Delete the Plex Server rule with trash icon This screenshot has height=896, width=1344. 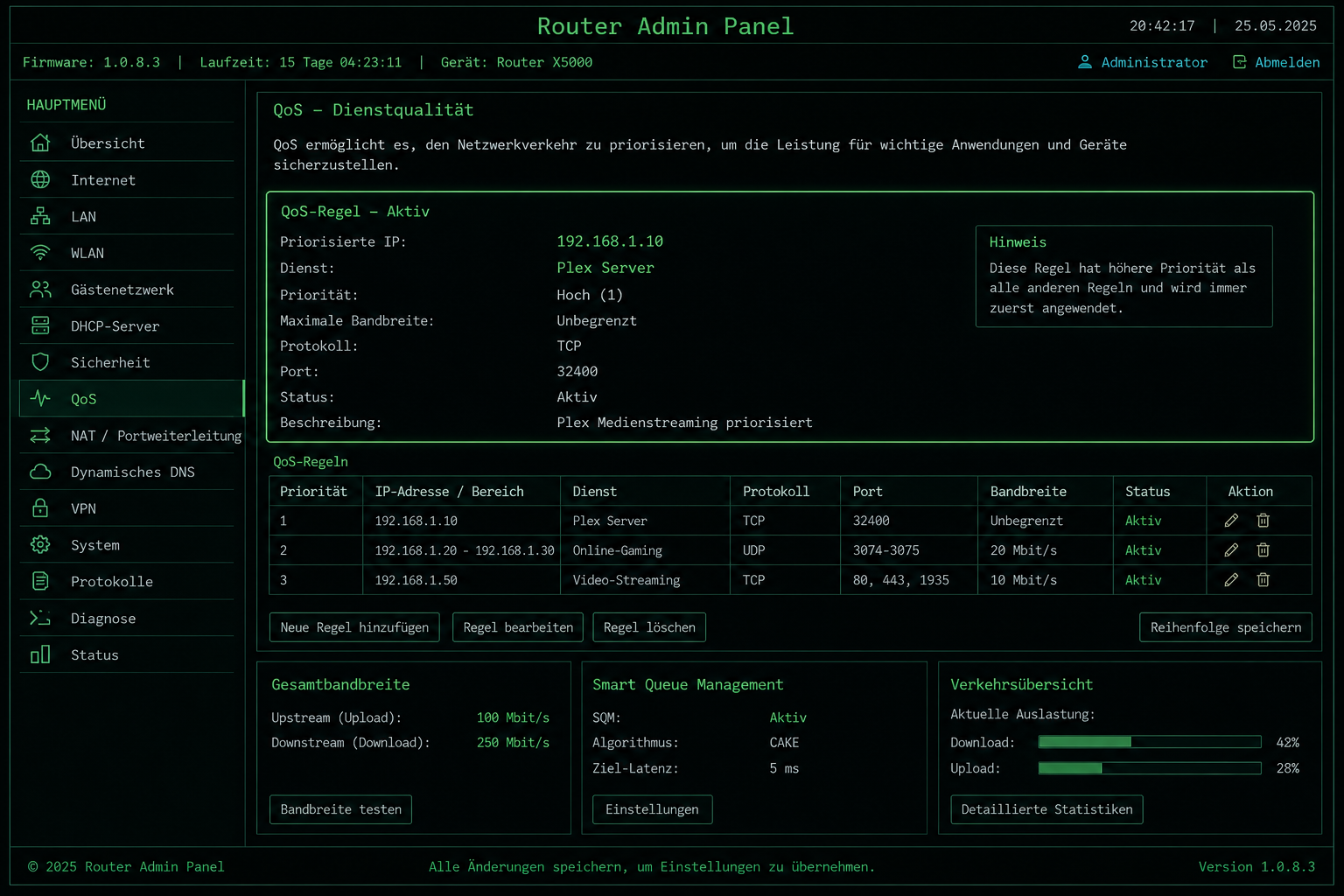1263,521
